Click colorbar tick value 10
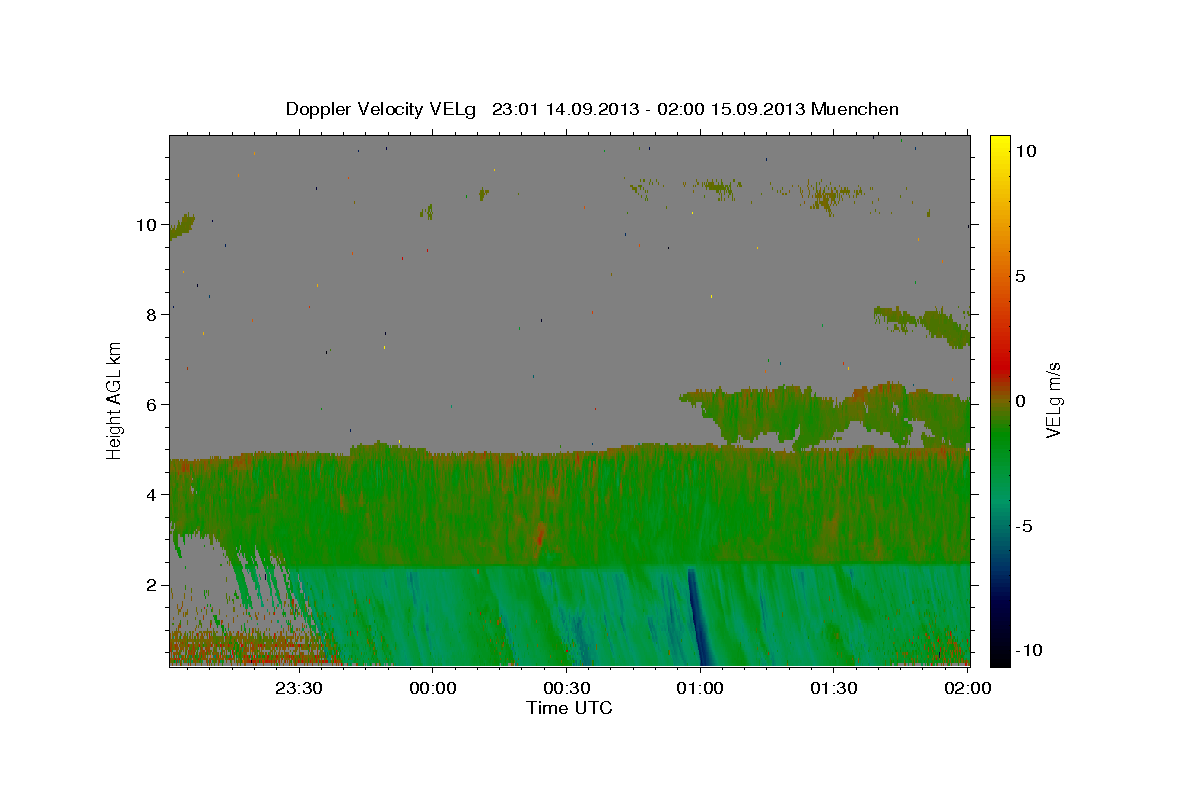 [1026, 151]
